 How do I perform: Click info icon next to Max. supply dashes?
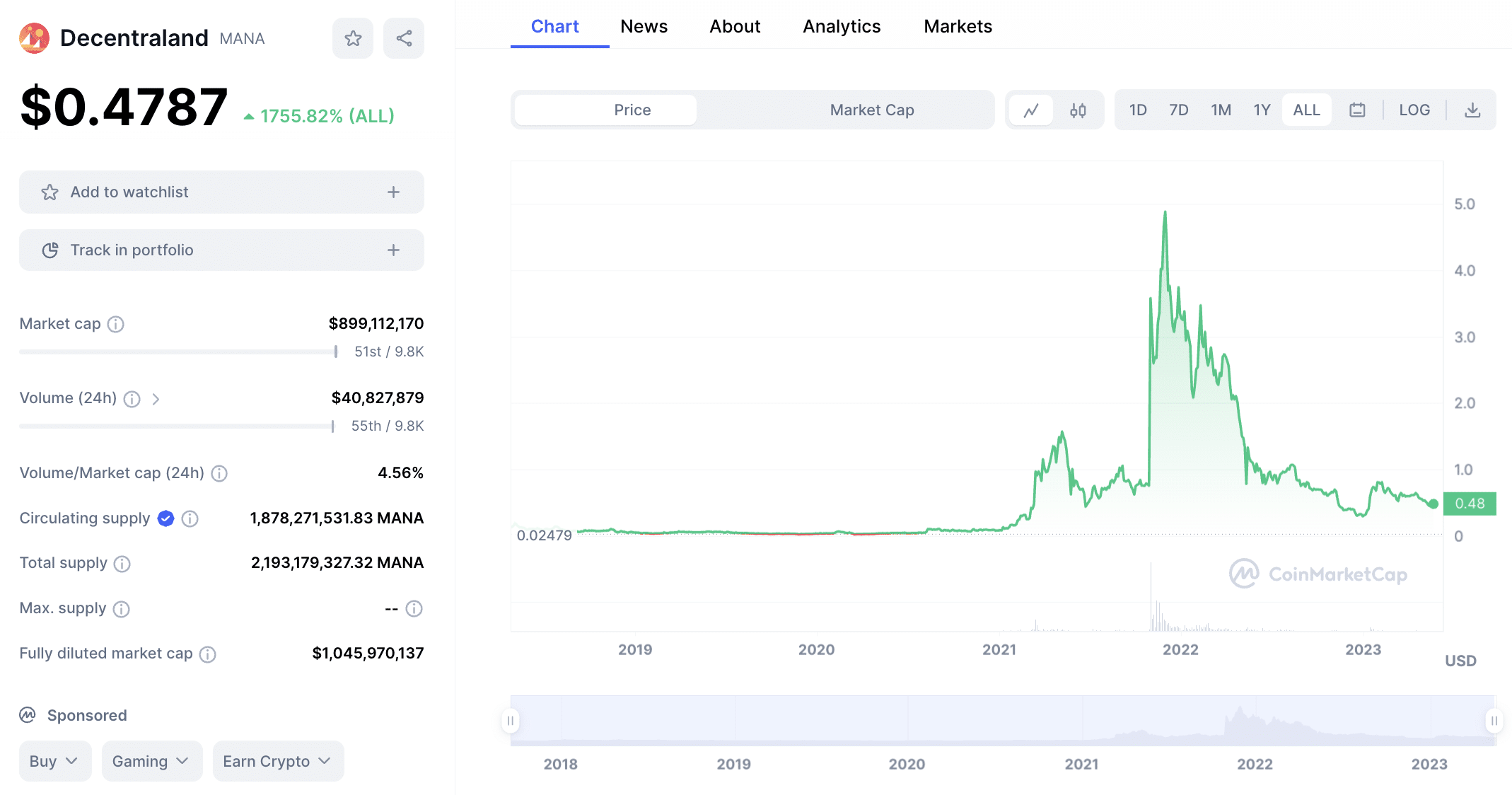click(414, 608)
